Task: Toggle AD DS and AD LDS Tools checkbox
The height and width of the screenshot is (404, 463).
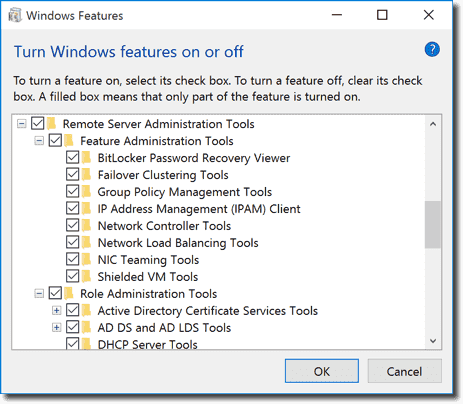Action: 72,327
